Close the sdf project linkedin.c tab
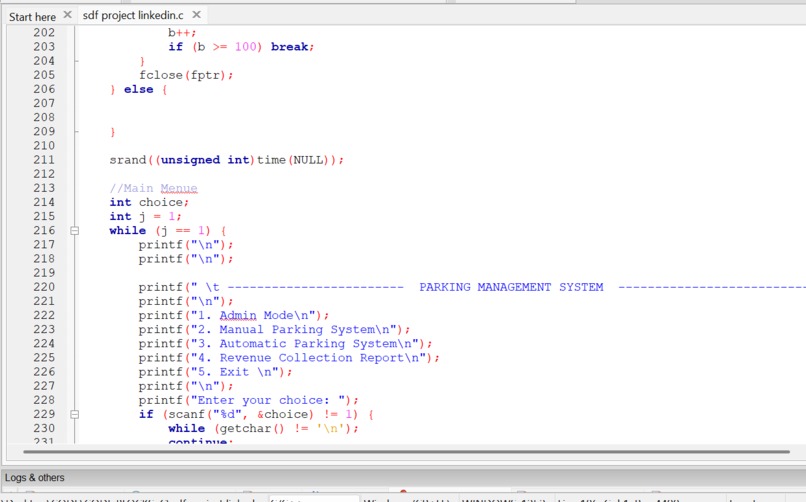Image resolution: width=806 pixels, height=502 pixels. click(196, 15)
